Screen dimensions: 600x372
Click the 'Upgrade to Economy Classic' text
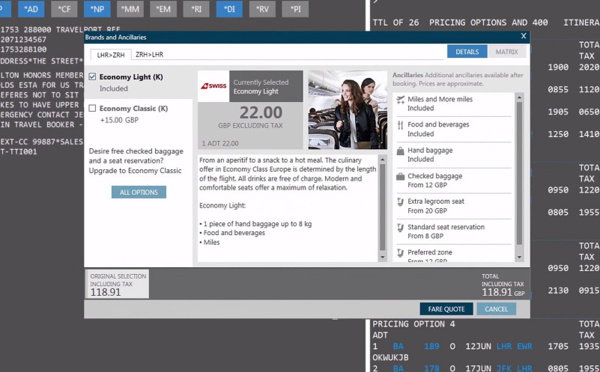click(x=135, y=171)
